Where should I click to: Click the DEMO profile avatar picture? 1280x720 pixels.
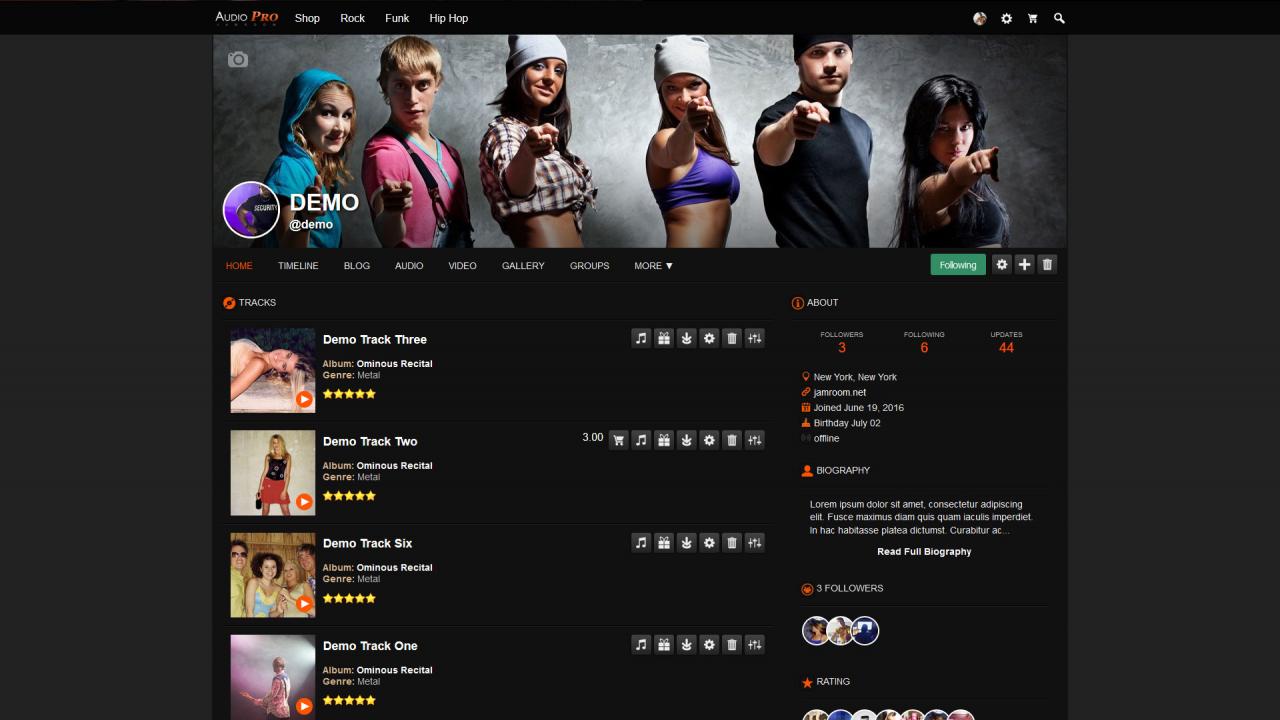(x=251, y=210)
